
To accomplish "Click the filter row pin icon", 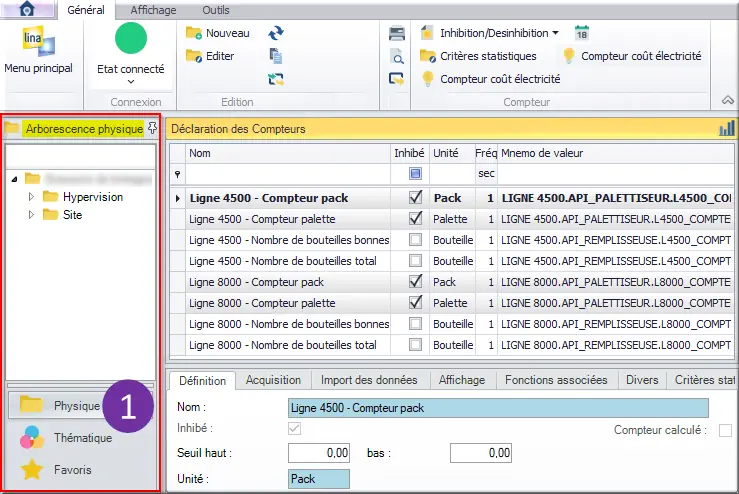I will coord(177,174).
